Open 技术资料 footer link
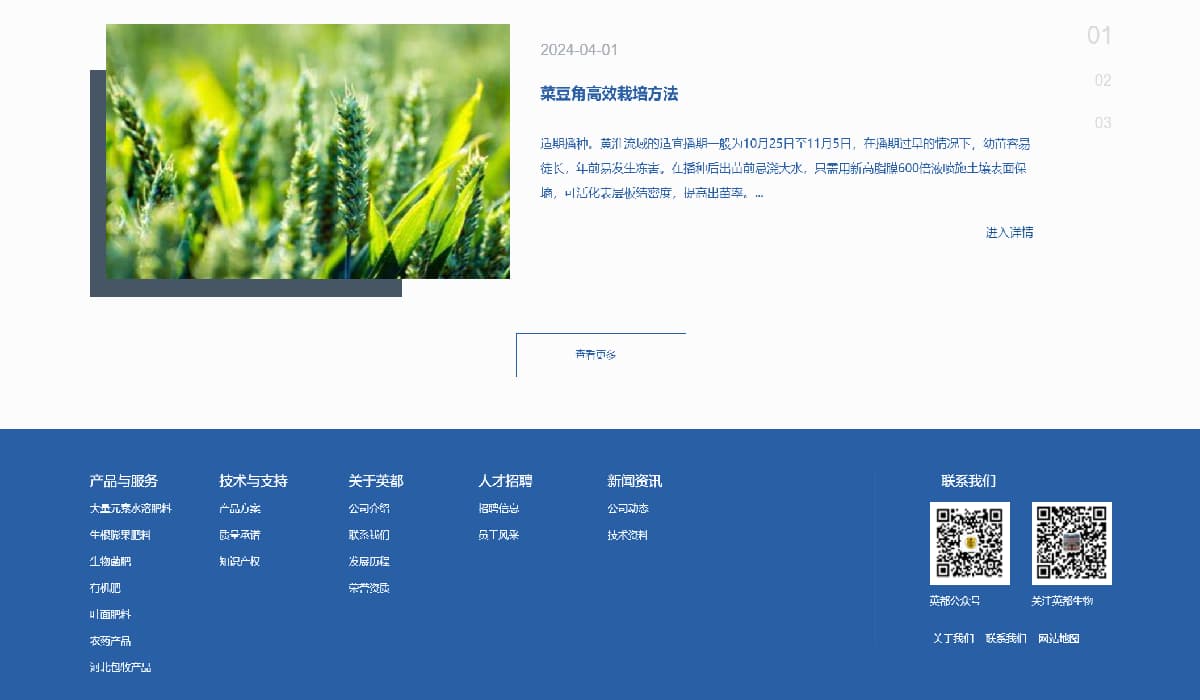Image resolution: width=1200 pixels, height=700 pixels. pos(628,535)
